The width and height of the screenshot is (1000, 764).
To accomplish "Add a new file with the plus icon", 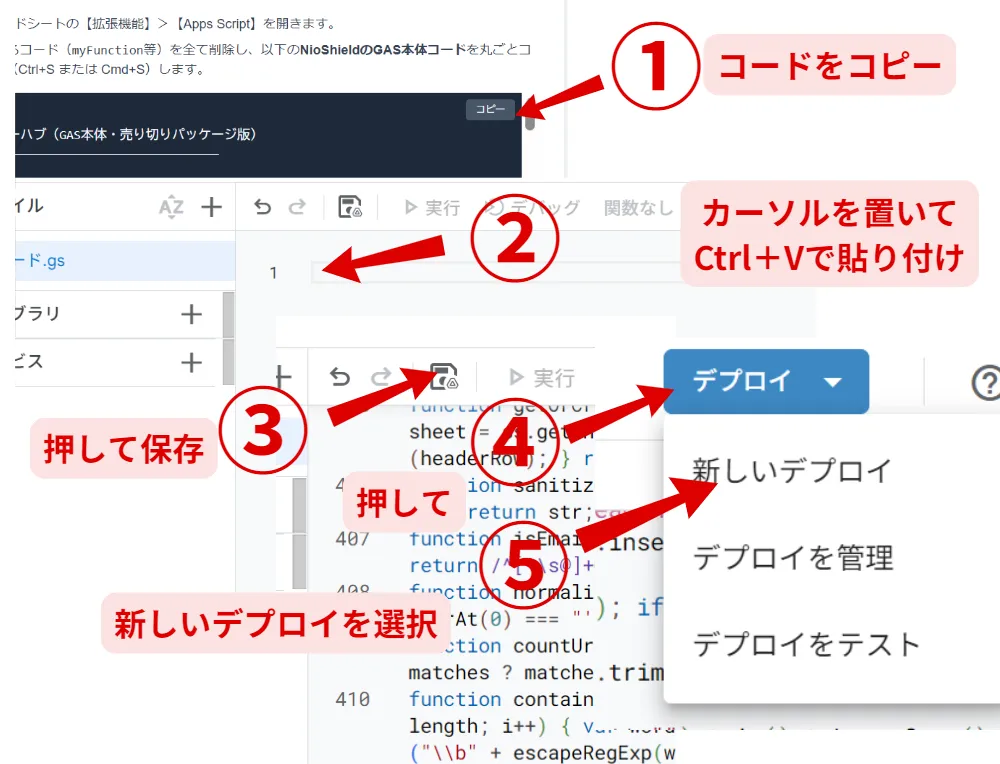I will (211, 207).
